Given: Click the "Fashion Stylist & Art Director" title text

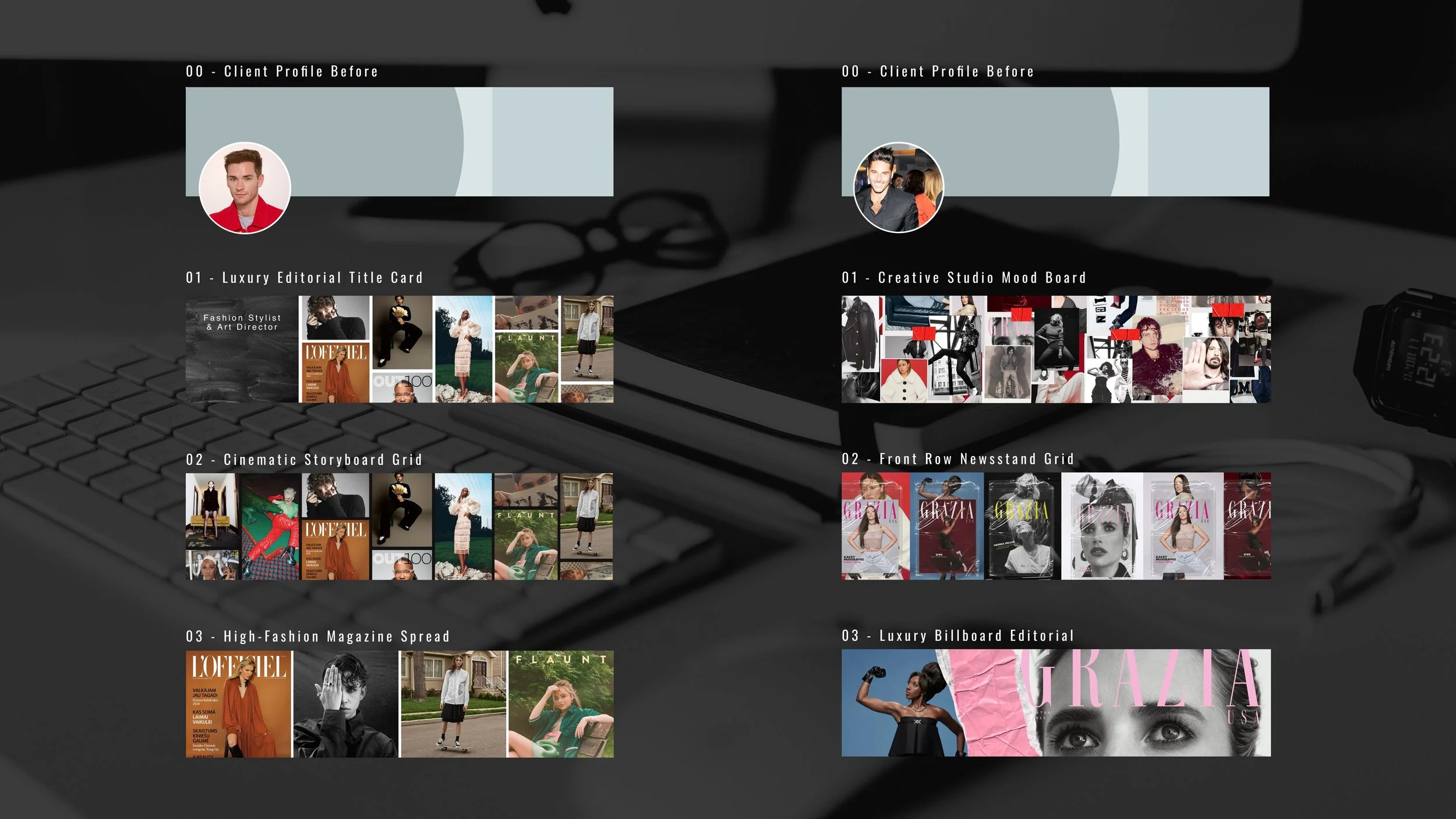Looking at the screenshot, I should point(242,322).
